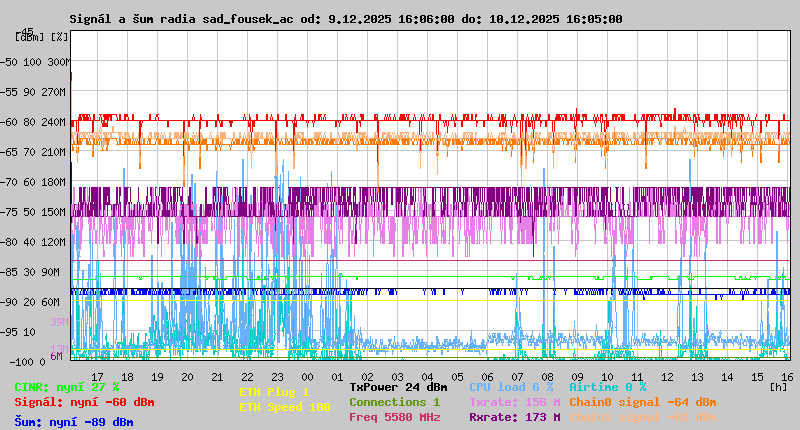Click the 'TxPower 24 dBm' legend label
The width and height of the screenshot is (800, 430).
pos(398,387)
